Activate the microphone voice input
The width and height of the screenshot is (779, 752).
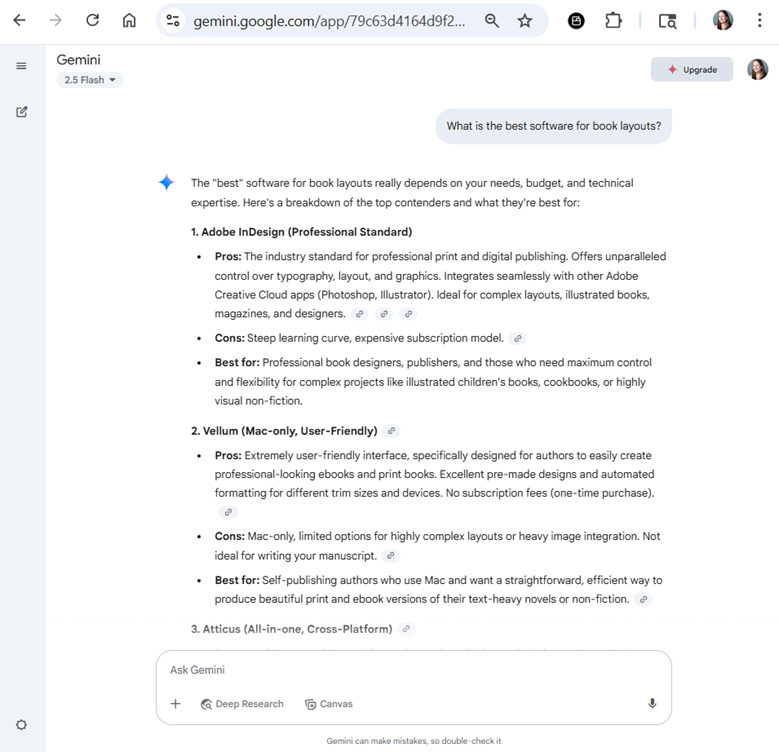click(x=652, y=703)
